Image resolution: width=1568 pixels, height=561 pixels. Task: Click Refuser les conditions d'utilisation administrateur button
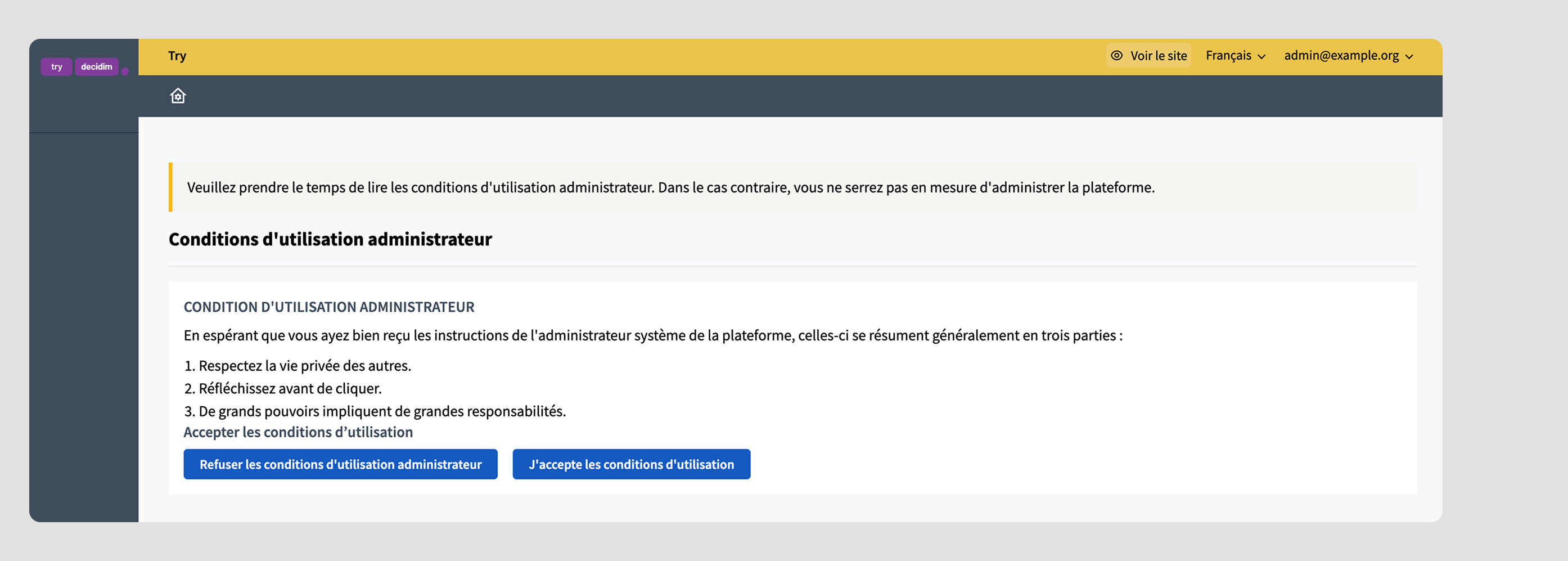pyautogui.click(x=340, y=464)
